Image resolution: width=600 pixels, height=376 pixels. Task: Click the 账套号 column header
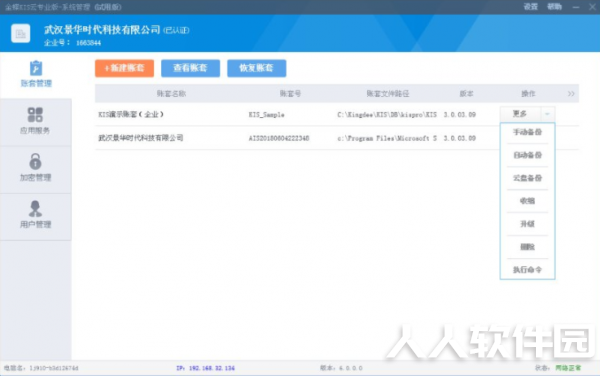(290, 94)
